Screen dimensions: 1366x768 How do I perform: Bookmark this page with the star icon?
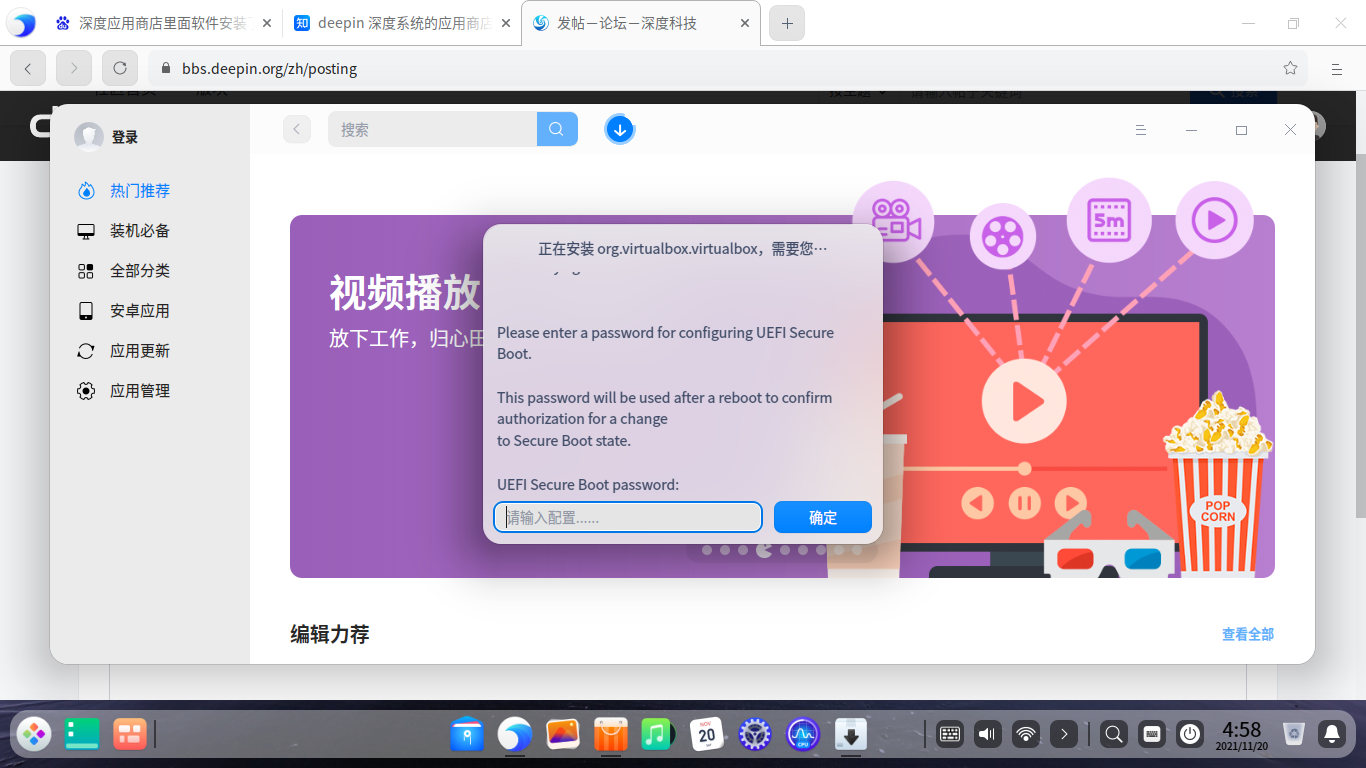click(1290, 68)
